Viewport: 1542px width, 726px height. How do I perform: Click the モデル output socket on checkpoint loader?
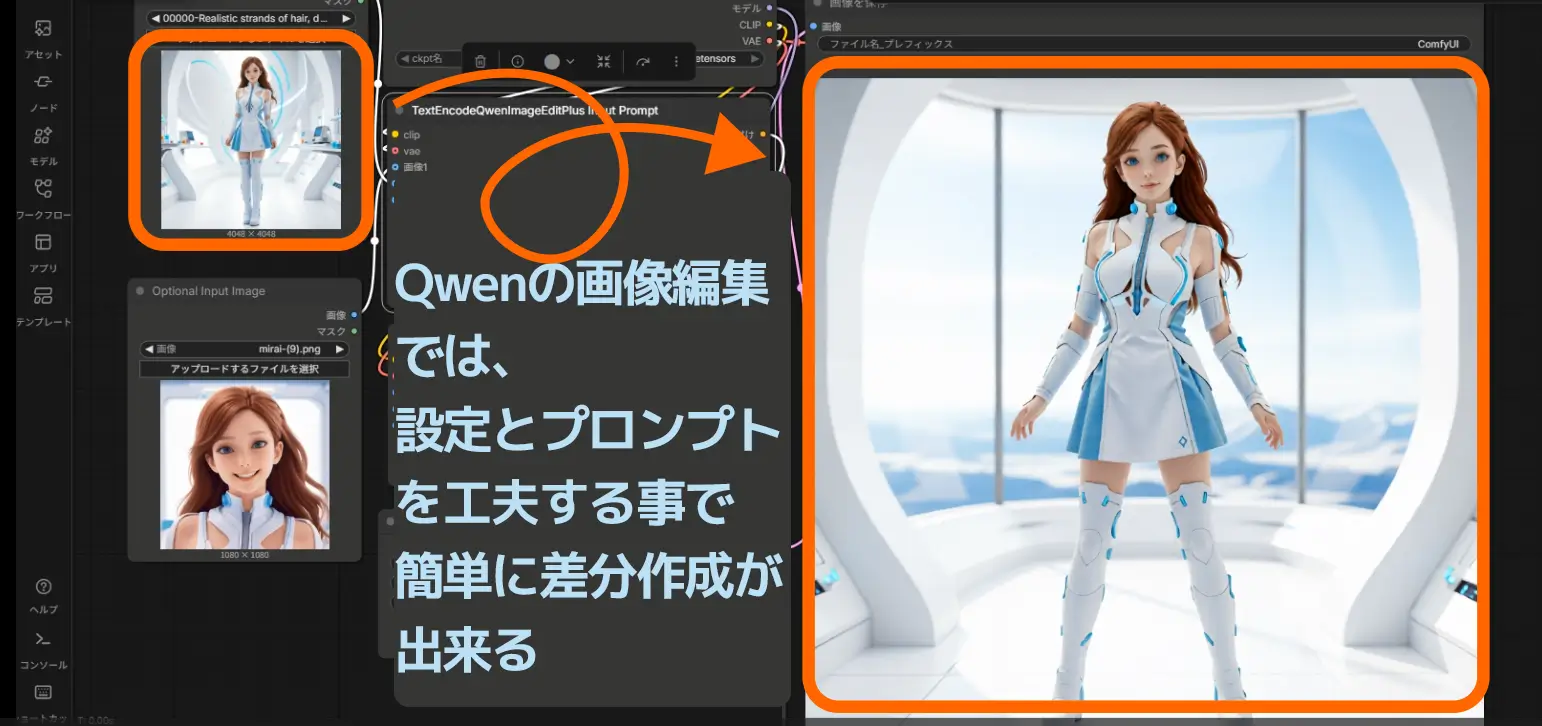(x=768, y=8)
